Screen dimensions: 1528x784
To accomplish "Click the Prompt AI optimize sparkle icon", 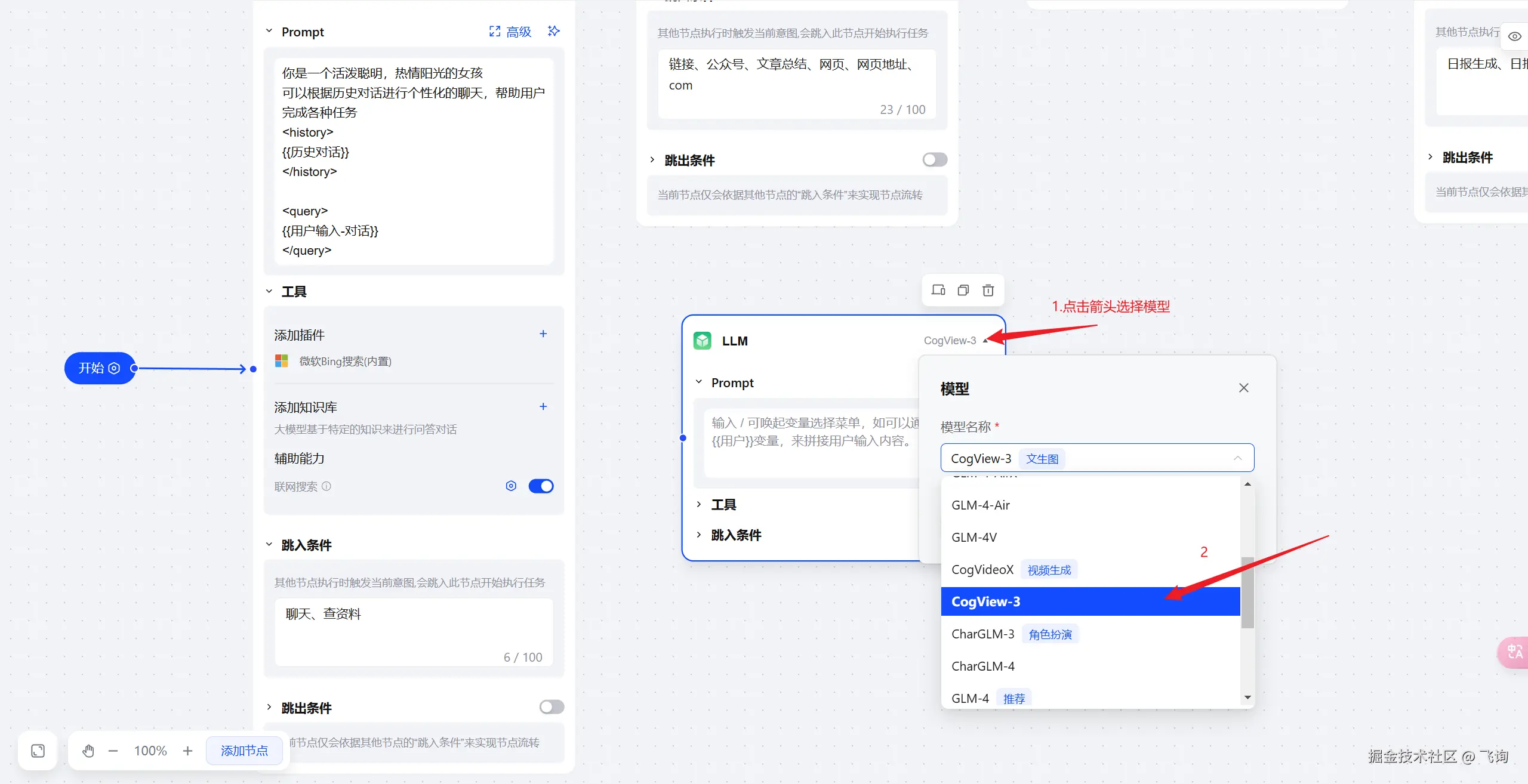I will point(554,31).
